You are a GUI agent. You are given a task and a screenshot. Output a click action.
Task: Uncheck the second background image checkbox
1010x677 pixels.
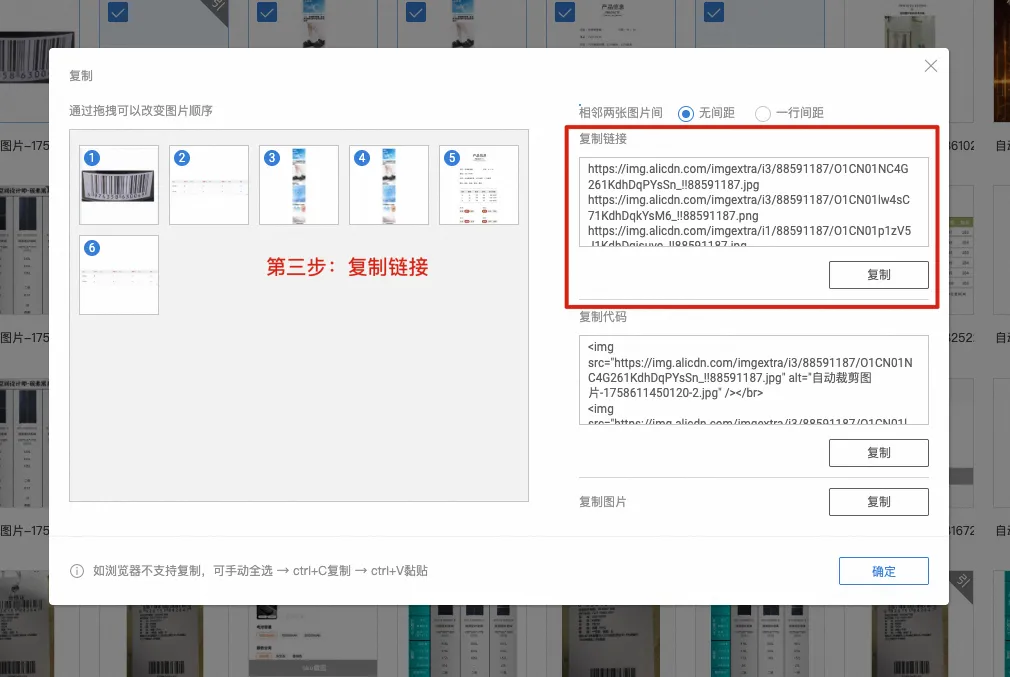[267, 12]
